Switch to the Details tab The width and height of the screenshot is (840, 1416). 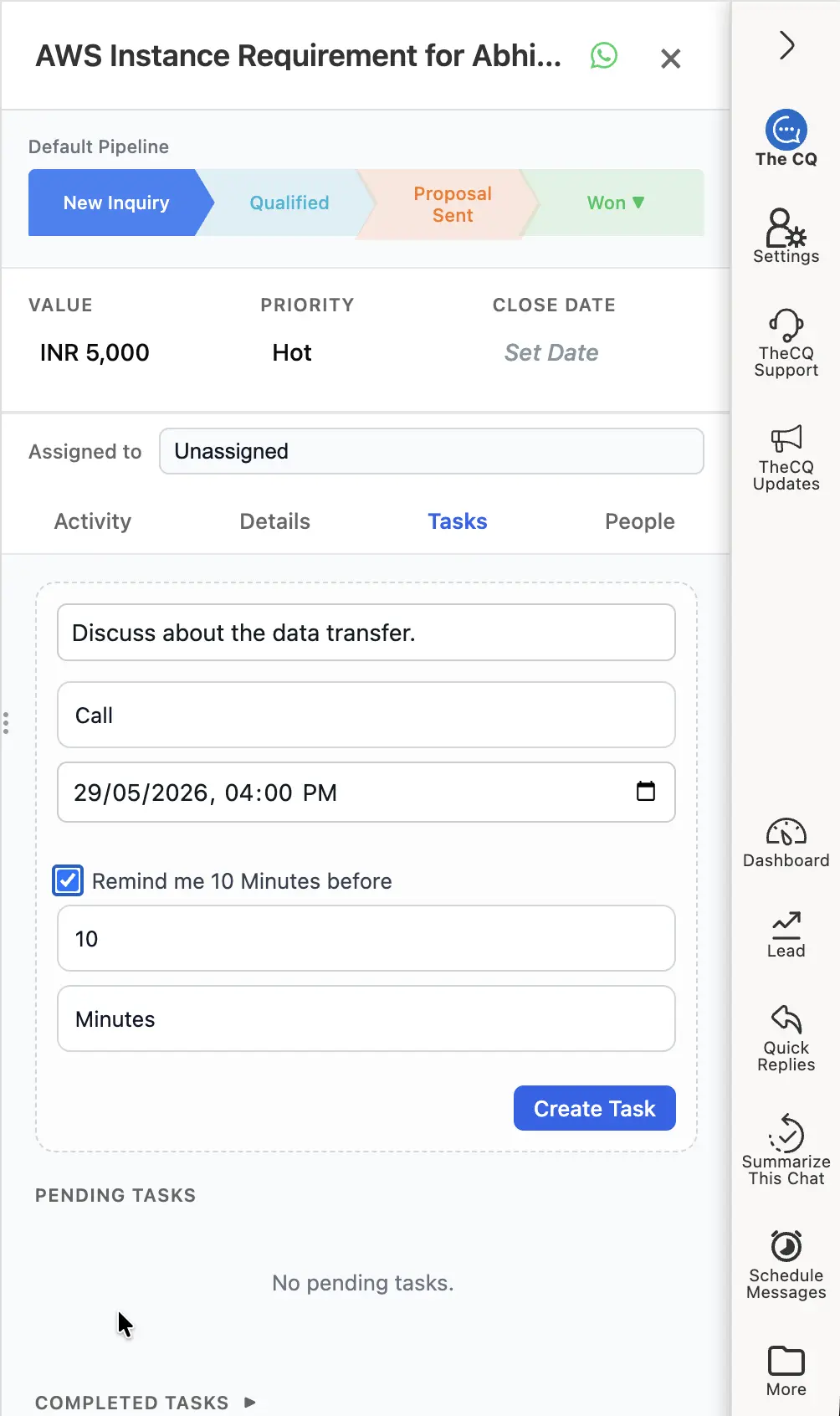(x=275, y=521)
